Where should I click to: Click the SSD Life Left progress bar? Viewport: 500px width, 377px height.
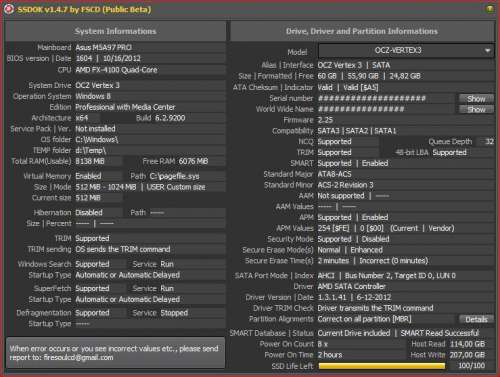click(x=382, y=366)
